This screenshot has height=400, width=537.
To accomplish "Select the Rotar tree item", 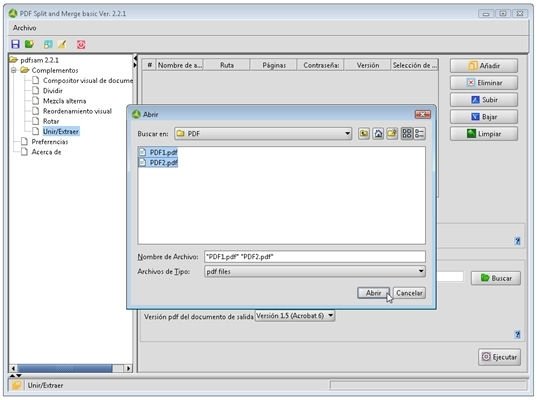I will pyautogui.click(x=51, y=121).
